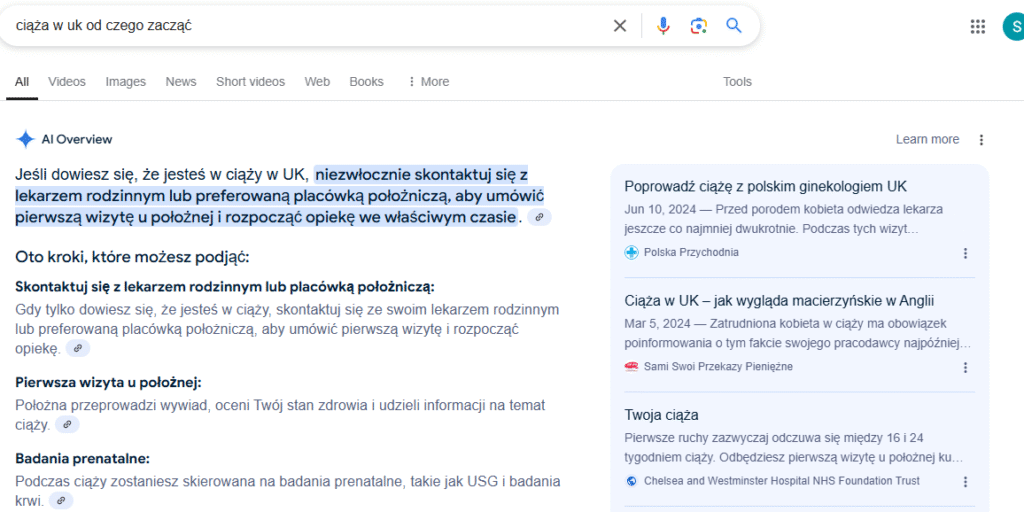This screenshot has width=1024, height=512.
Task: Open the Google apps grid
Action: click(x=978, y=27)
